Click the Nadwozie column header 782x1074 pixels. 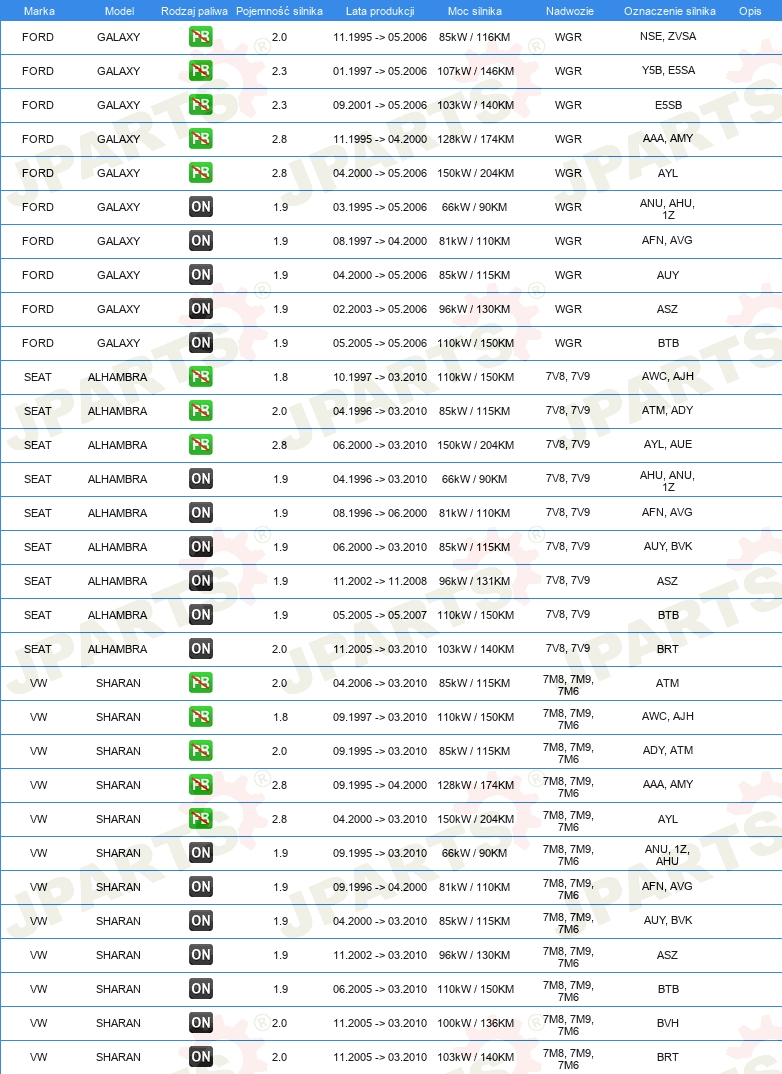pos(570,11)
